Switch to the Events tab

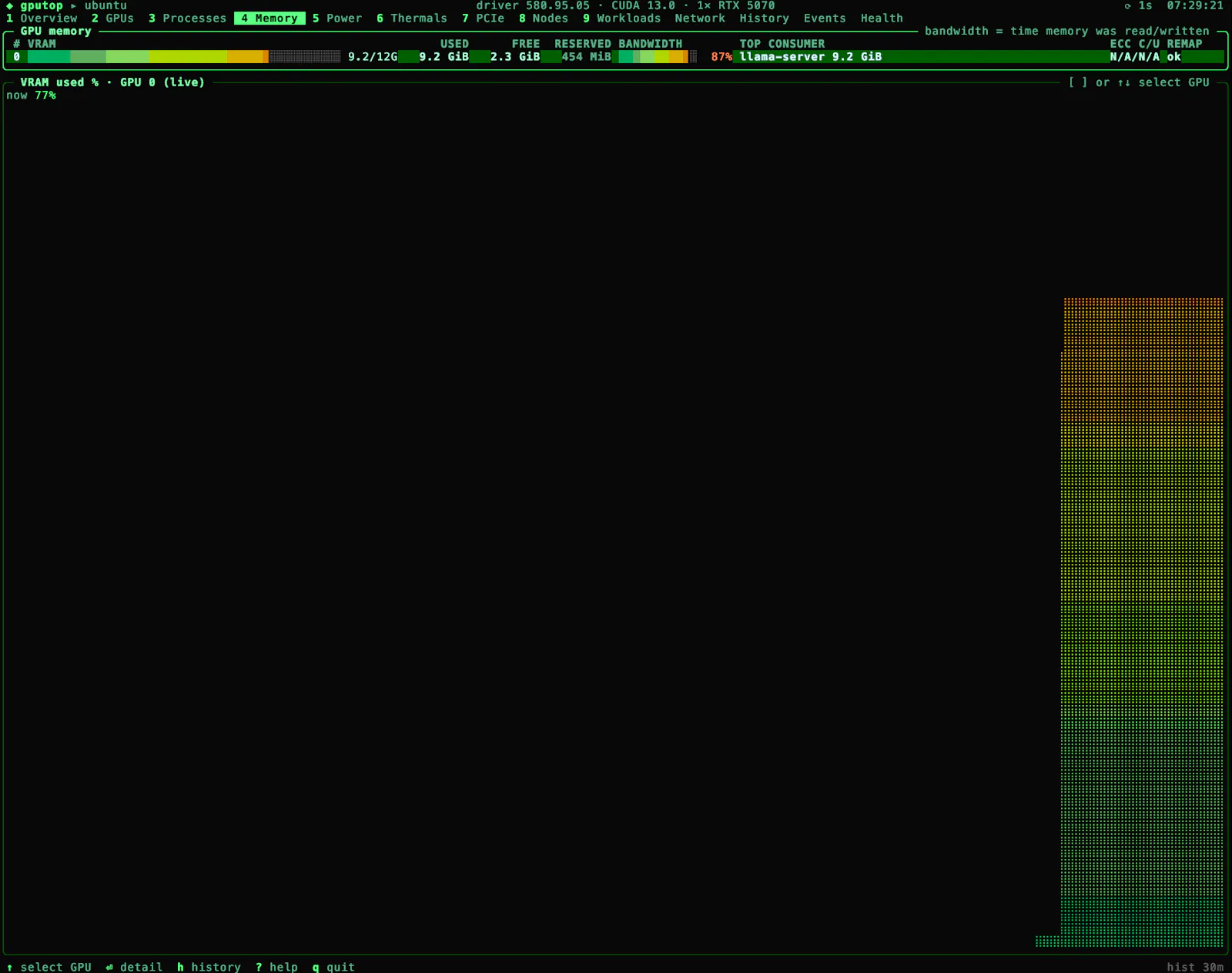pyautogui.click(x=825, y=18)
